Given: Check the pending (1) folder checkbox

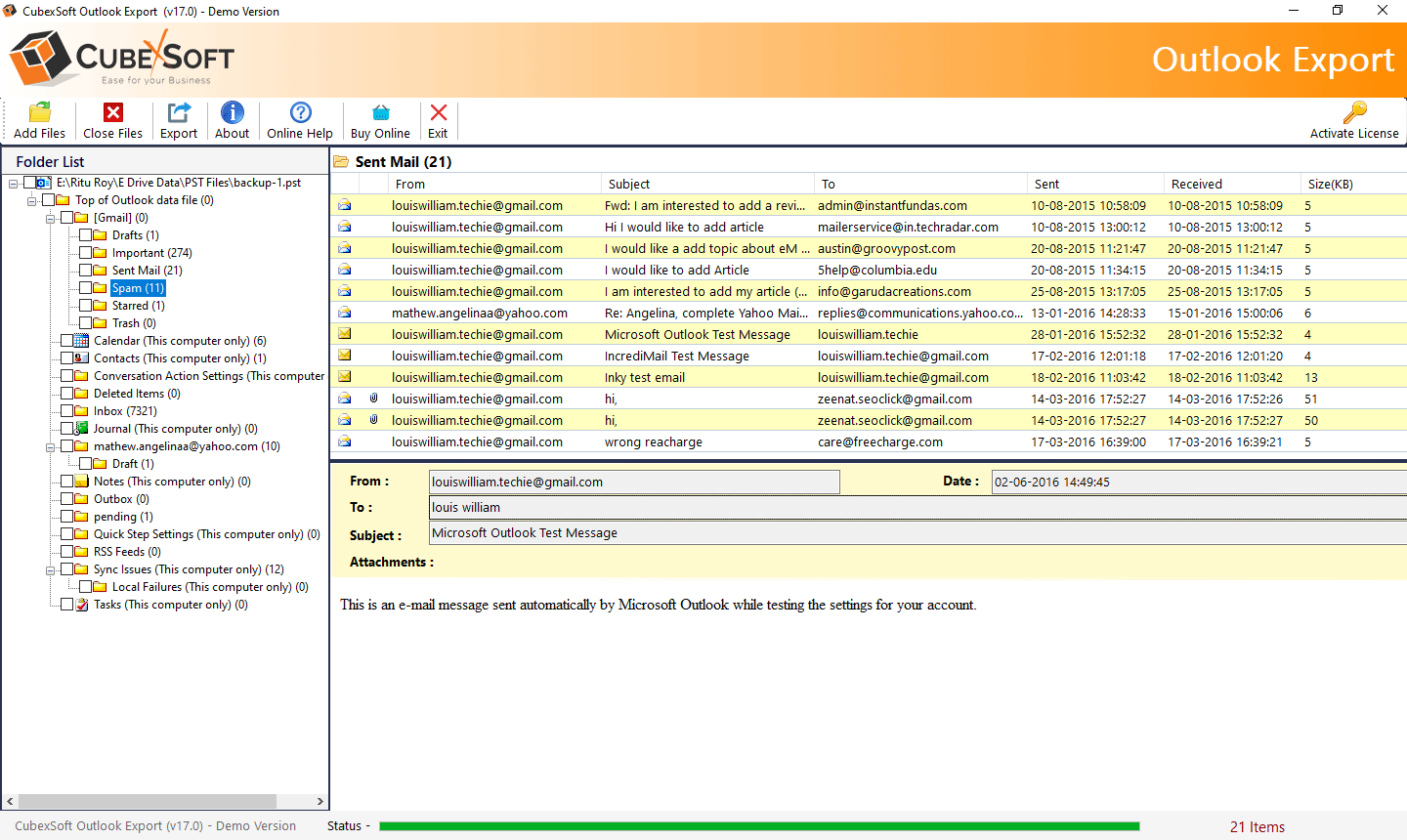Looking at the screenshot, I should (x=66, y=517).
